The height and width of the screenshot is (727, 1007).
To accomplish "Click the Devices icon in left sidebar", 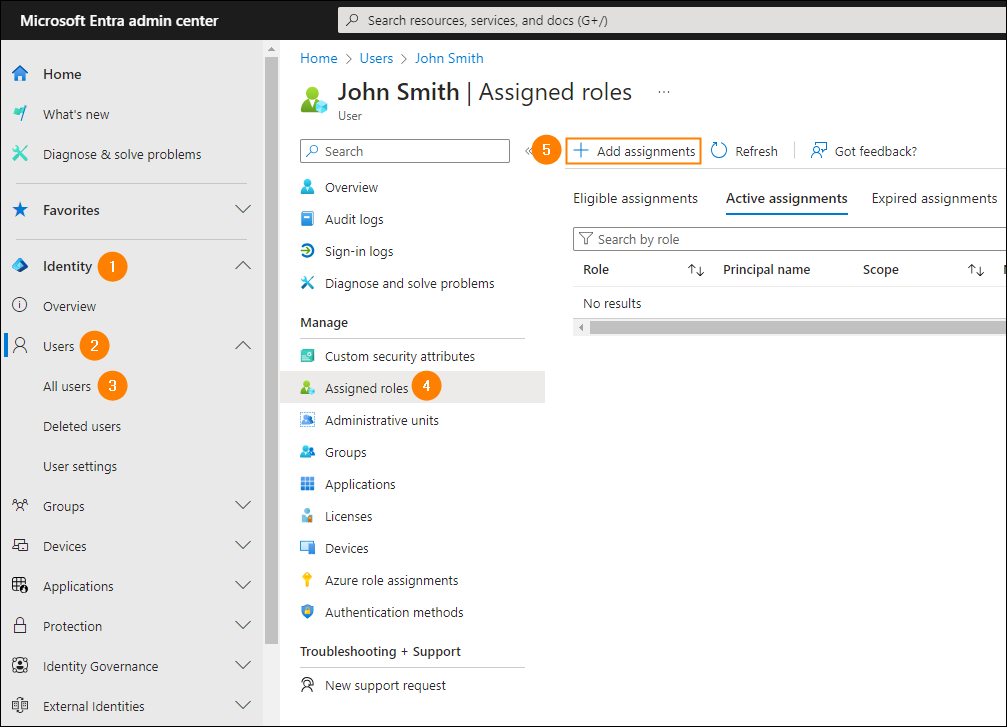I will (20, 545).
